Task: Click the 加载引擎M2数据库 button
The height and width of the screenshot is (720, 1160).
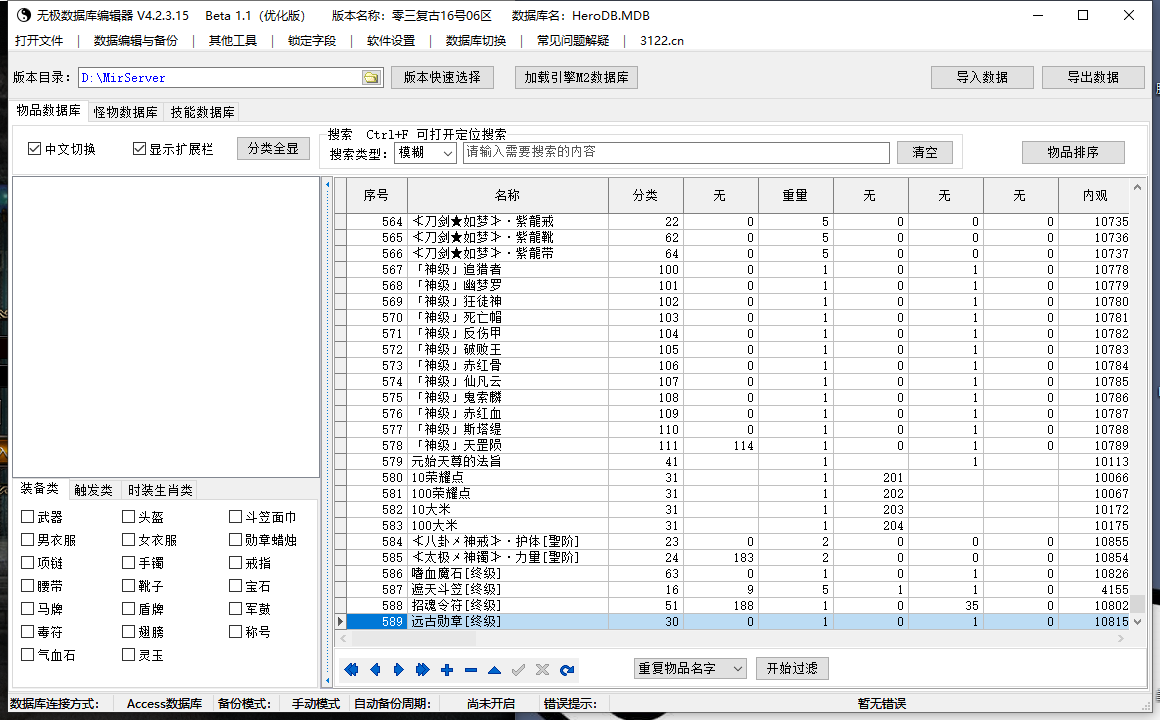Action: (576, 77)
